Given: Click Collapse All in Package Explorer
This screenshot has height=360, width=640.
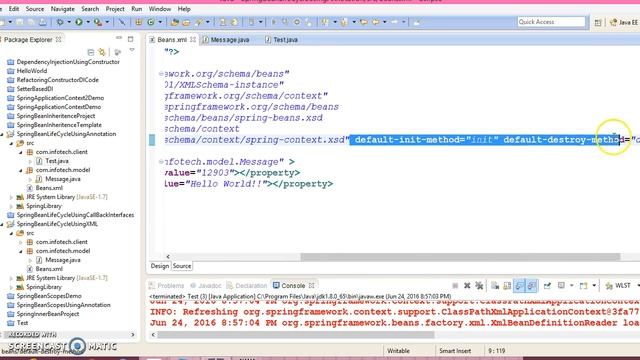Looking at the screenshot, I should pos(91,52).
